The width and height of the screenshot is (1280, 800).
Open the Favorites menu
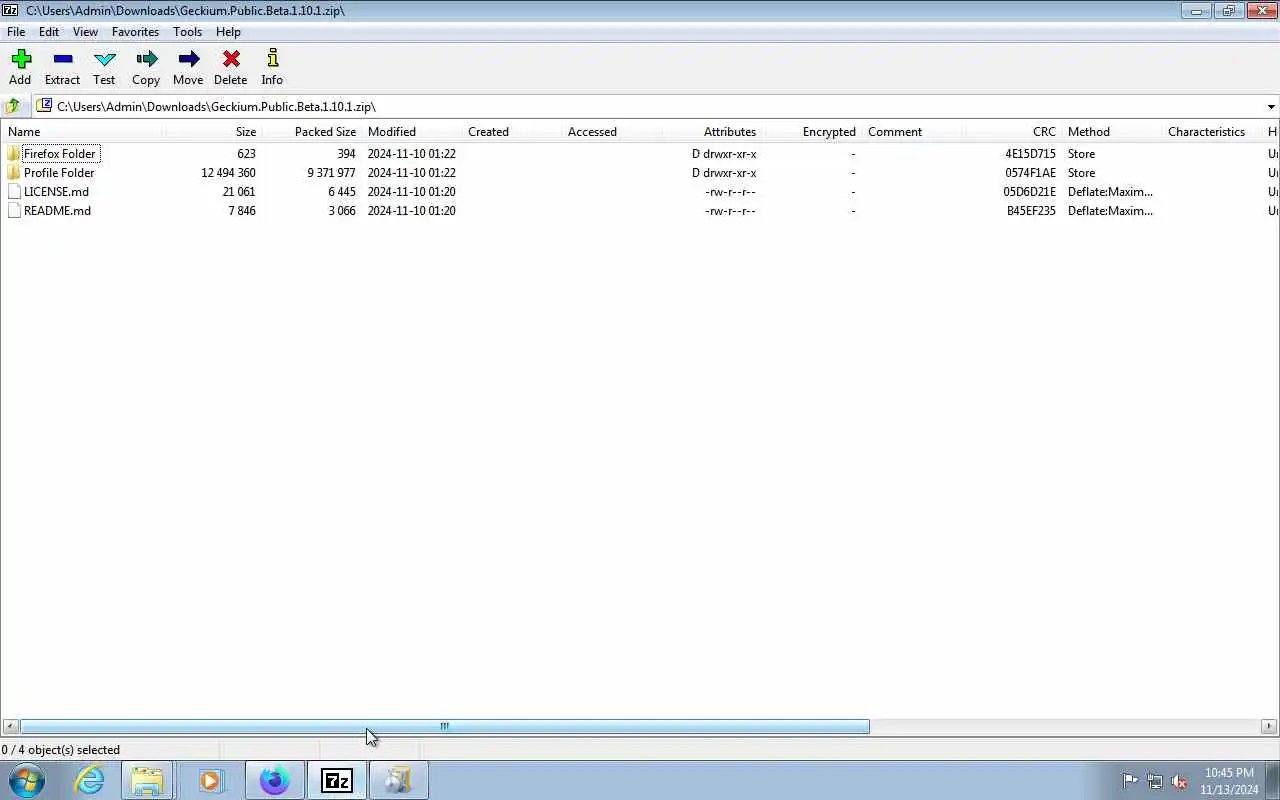(x=135, y=32)
